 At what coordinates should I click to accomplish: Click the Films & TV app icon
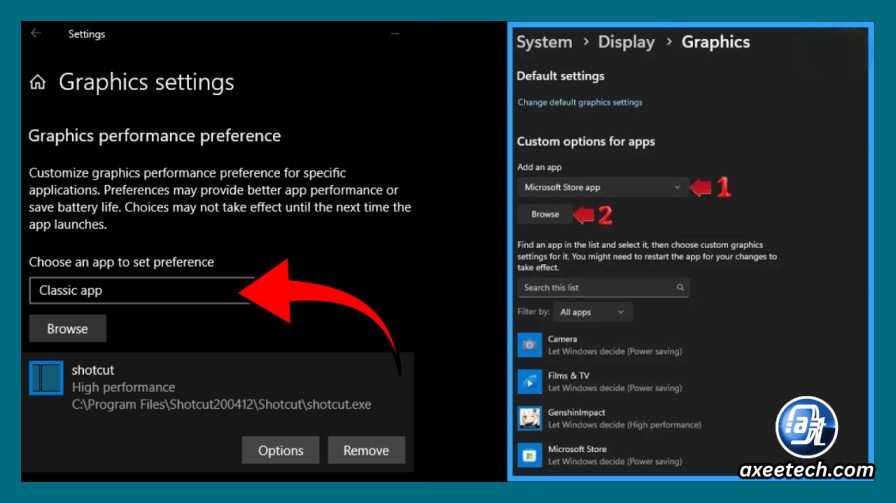[x=529, y=382]
